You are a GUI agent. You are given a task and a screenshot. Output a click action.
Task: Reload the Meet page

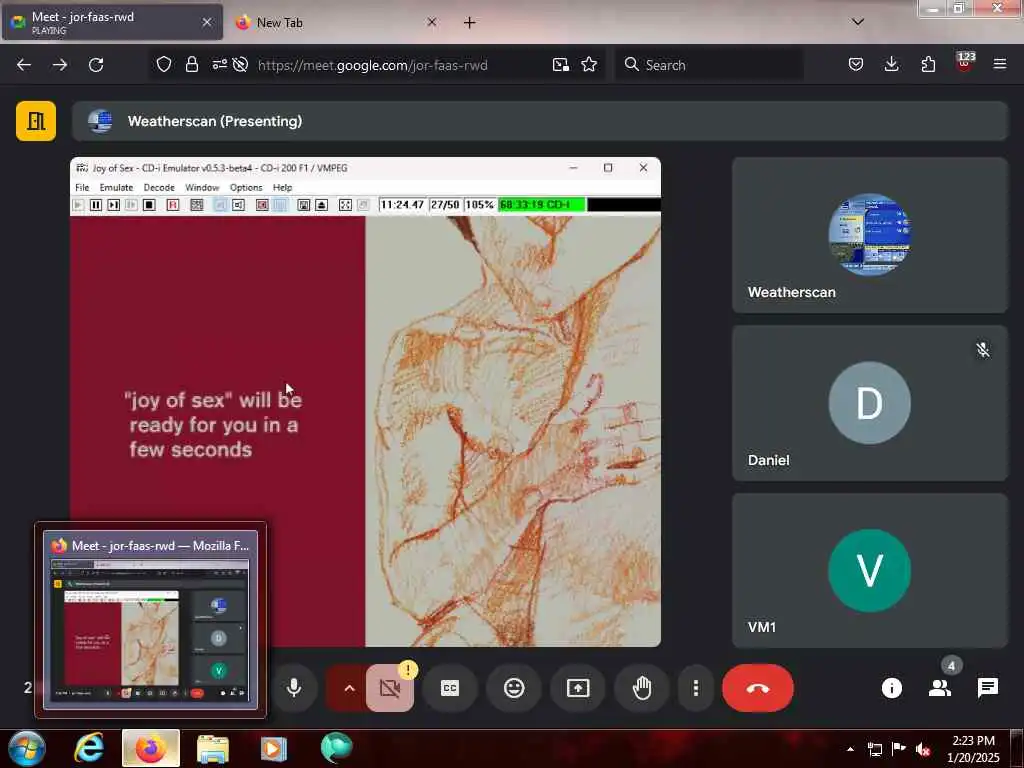coord(96,65)
